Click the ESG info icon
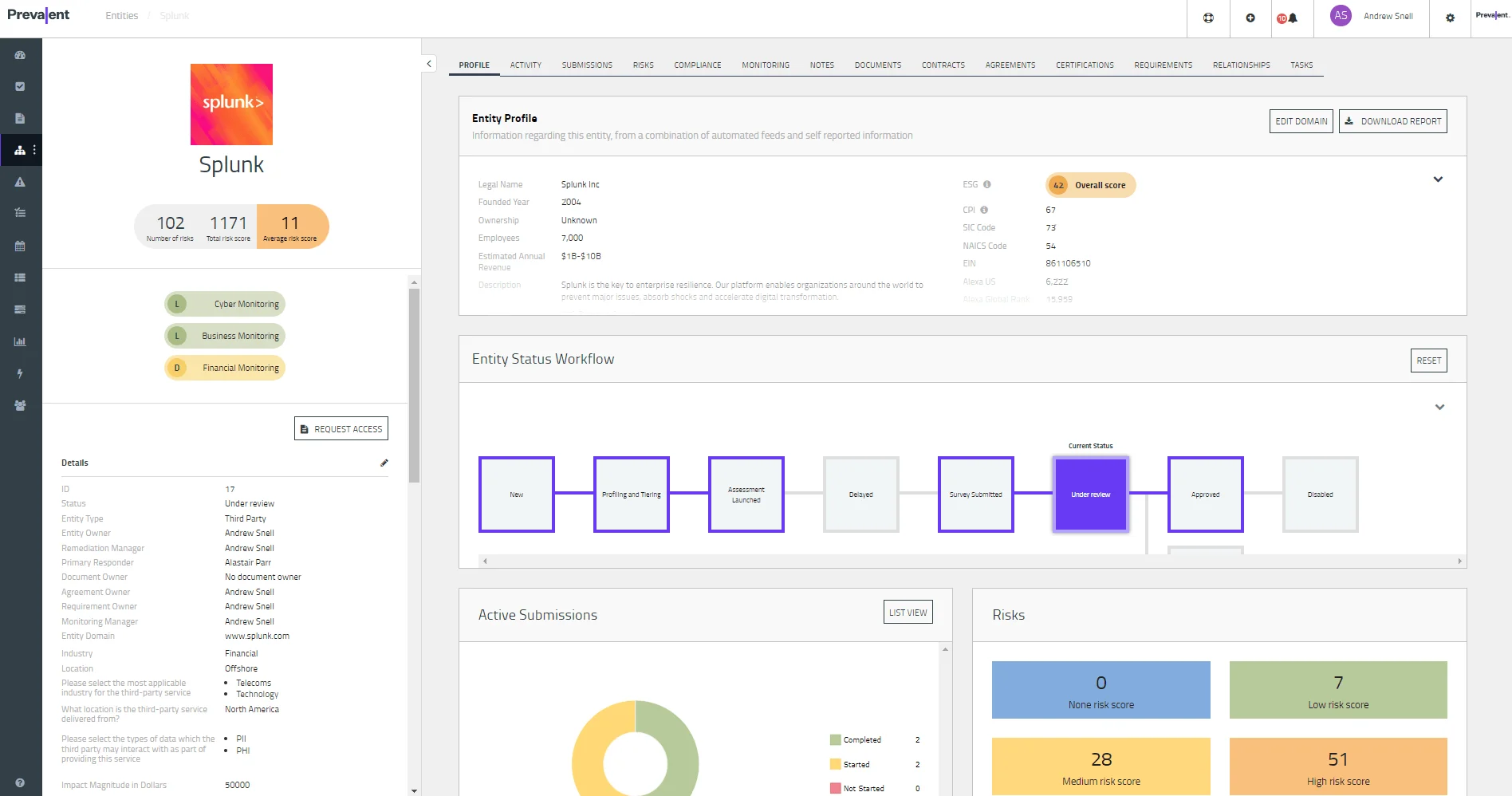This screenshot has width=1512, height=796. point(986,184)
